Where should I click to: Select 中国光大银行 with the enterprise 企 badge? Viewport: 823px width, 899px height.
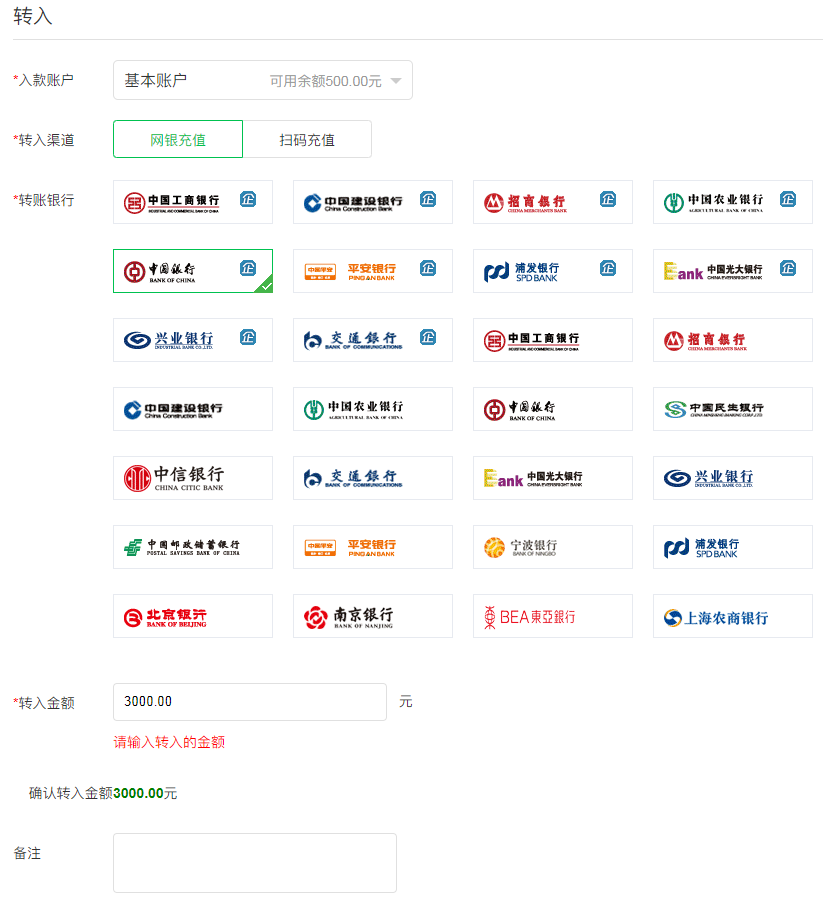[733, 271]
